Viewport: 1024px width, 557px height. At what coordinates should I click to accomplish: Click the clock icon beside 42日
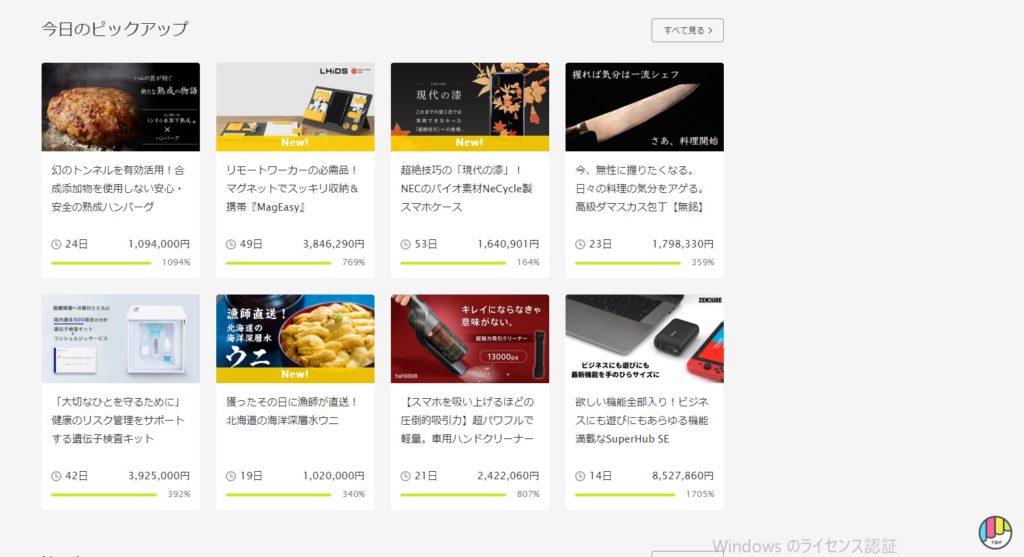coord(56,476)
